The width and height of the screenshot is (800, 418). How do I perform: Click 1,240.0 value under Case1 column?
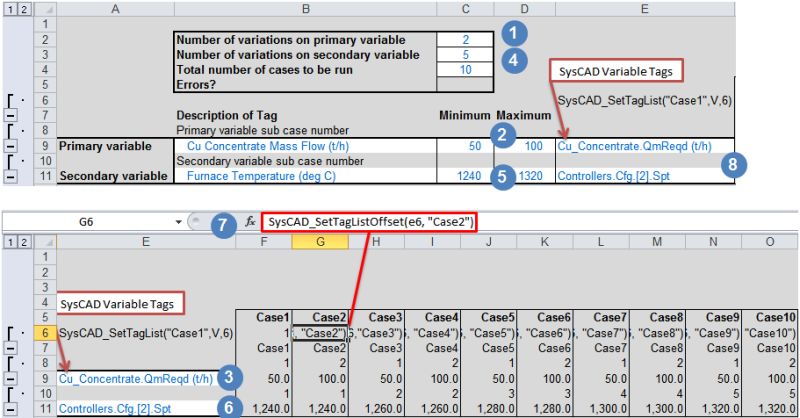tap(264, 409)
